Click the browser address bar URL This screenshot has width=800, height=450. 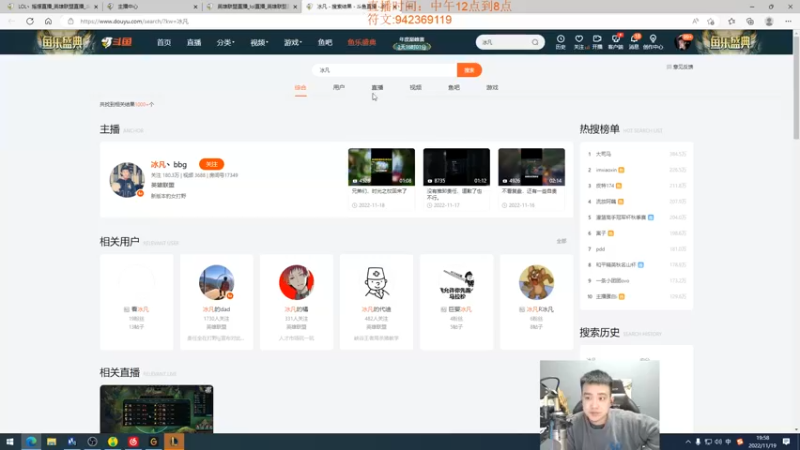(x=135, y=21)
